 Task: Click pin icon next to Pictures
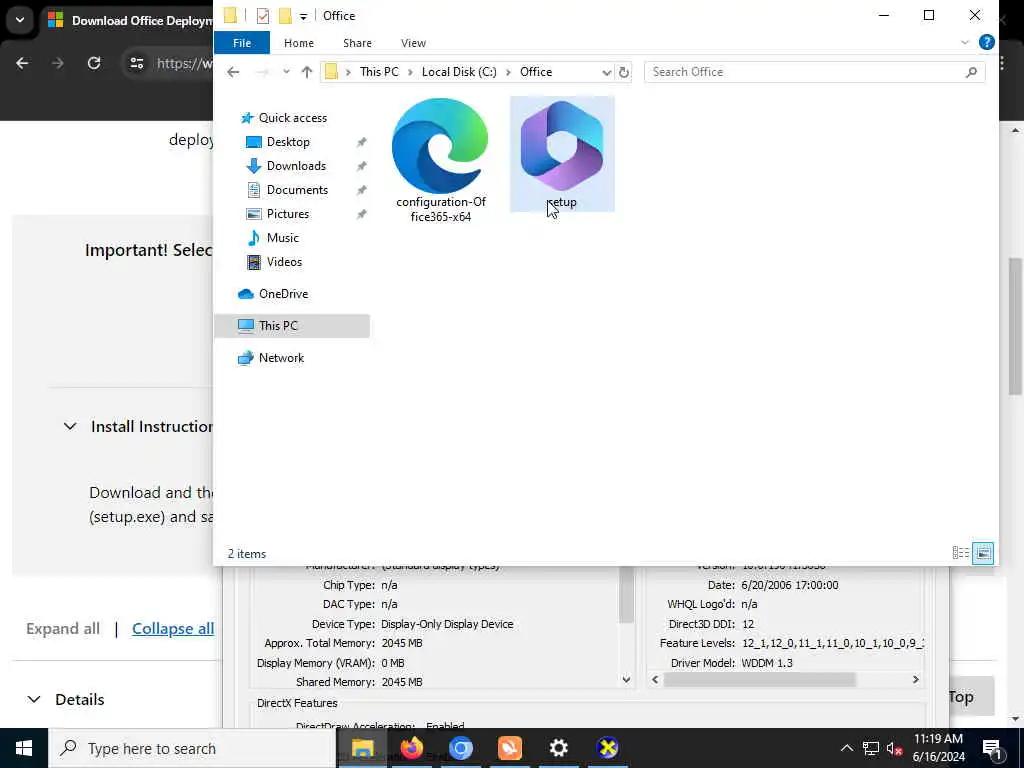361,214
